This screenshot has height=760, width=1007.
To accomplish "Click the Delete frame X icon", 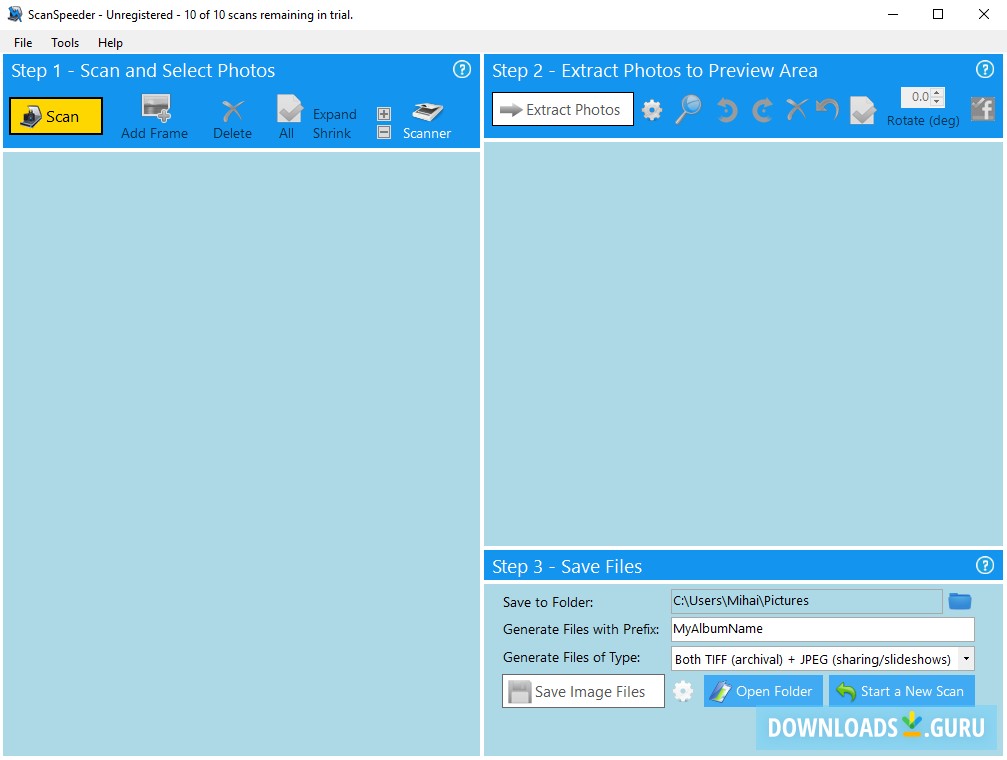I will tap(232, 110).
